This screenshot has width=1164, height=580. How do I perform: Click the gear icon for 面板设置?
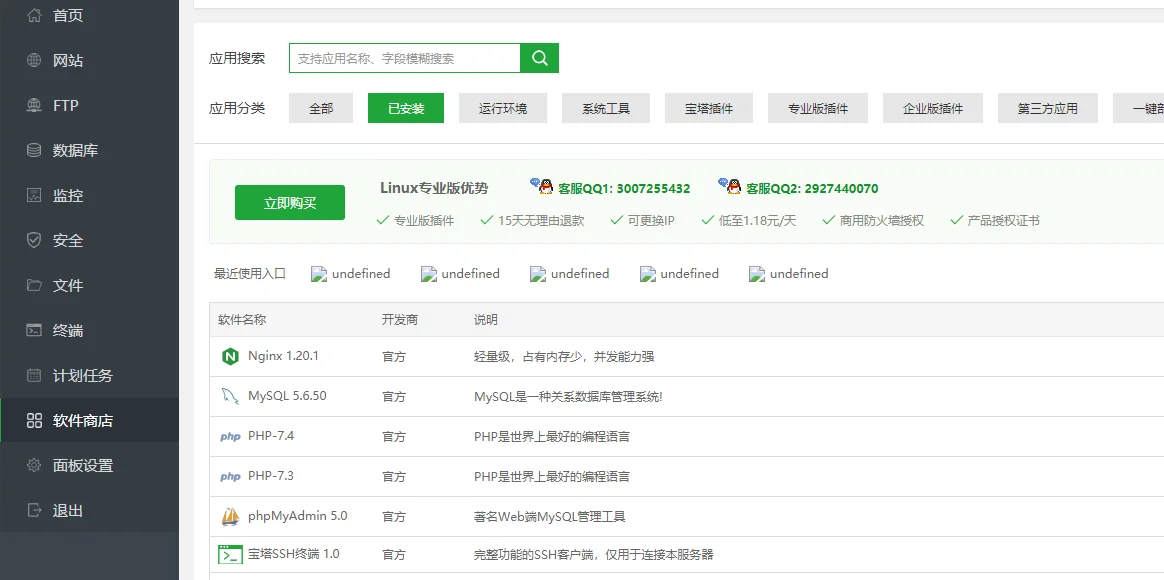click(x=34, y=466)
